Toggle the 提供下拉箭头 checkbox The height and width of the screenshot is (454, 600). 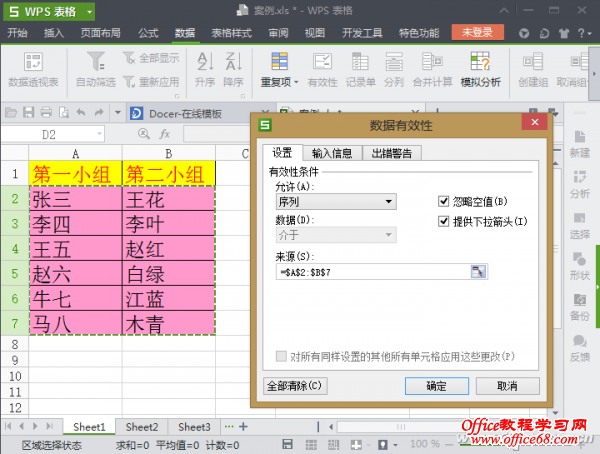(444, 220)
